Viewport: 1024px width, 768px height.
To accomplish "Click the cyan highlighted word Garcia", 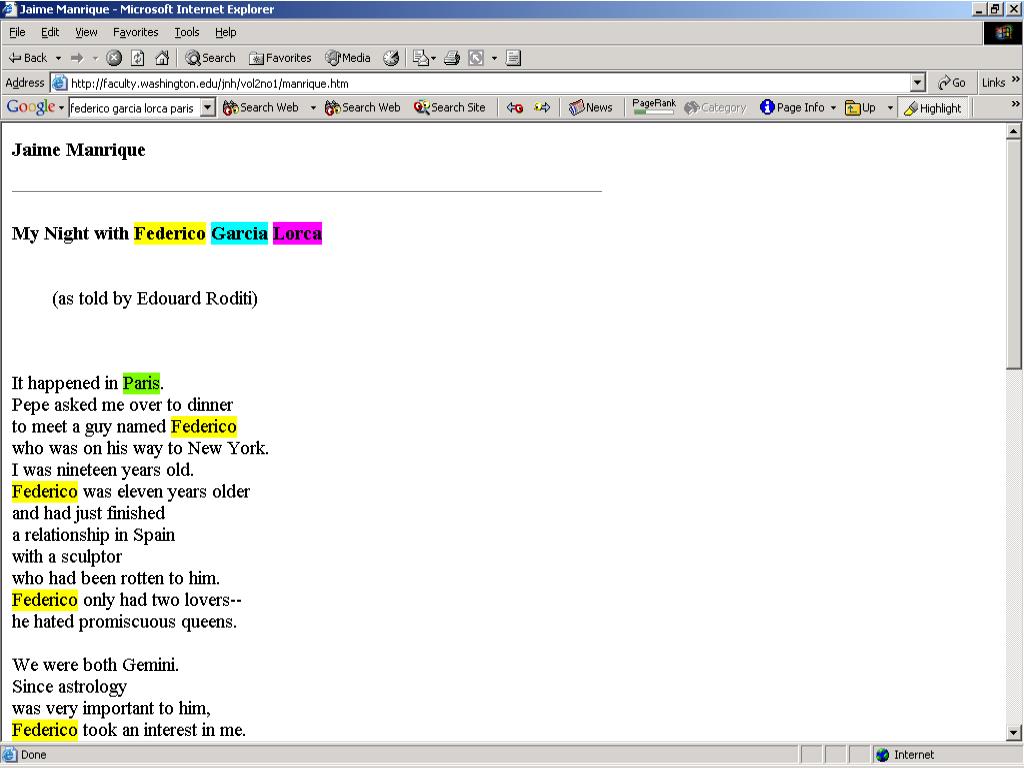I will (239, 233).
